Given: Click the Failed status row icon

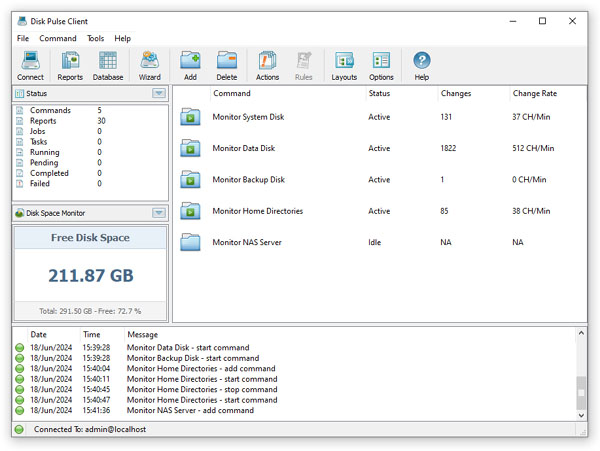Looking at the screenshot, I should pos(20,184).
